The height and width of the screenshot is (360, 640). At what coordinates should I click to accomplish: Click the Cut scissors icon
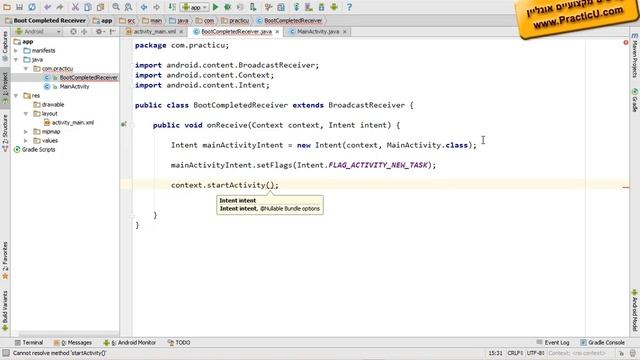click(75, 7)
